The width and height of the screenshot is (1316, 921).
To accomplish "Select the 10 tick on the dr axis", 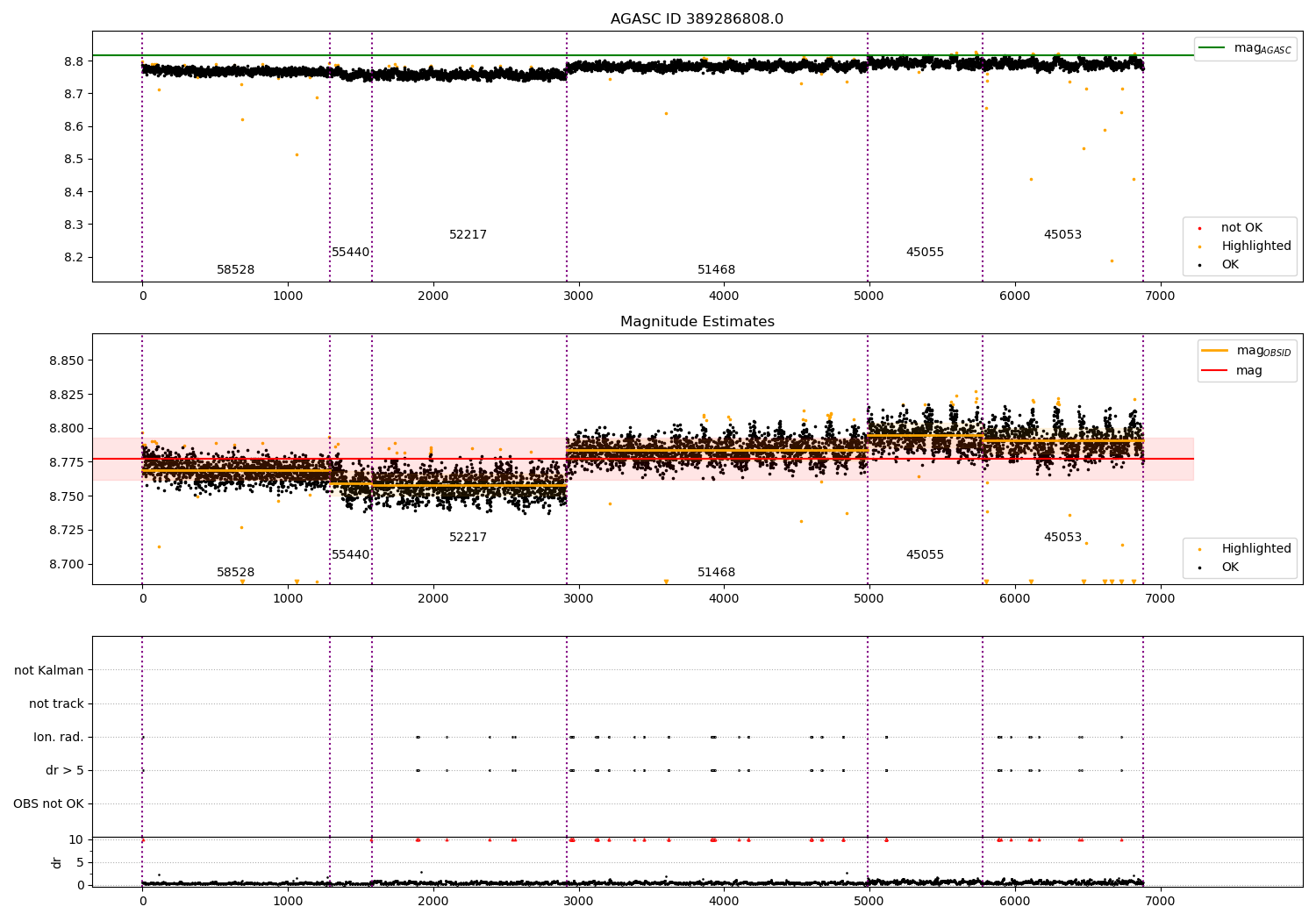I will pyautogui.click(x=76, y=839).
